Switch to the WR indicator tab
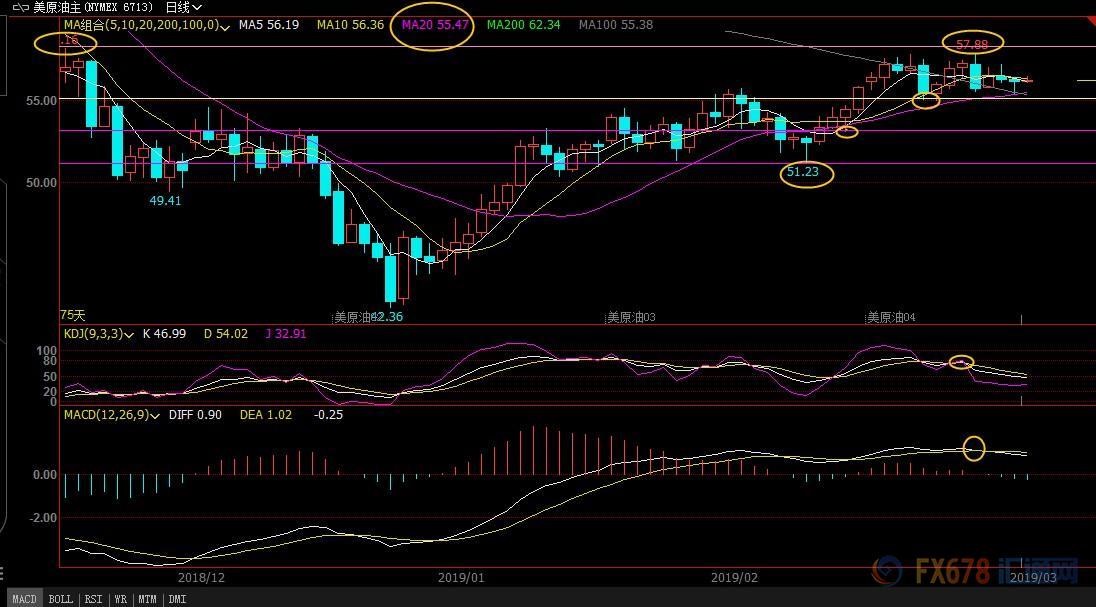The image size is (1096, 607). pos(121,599)
